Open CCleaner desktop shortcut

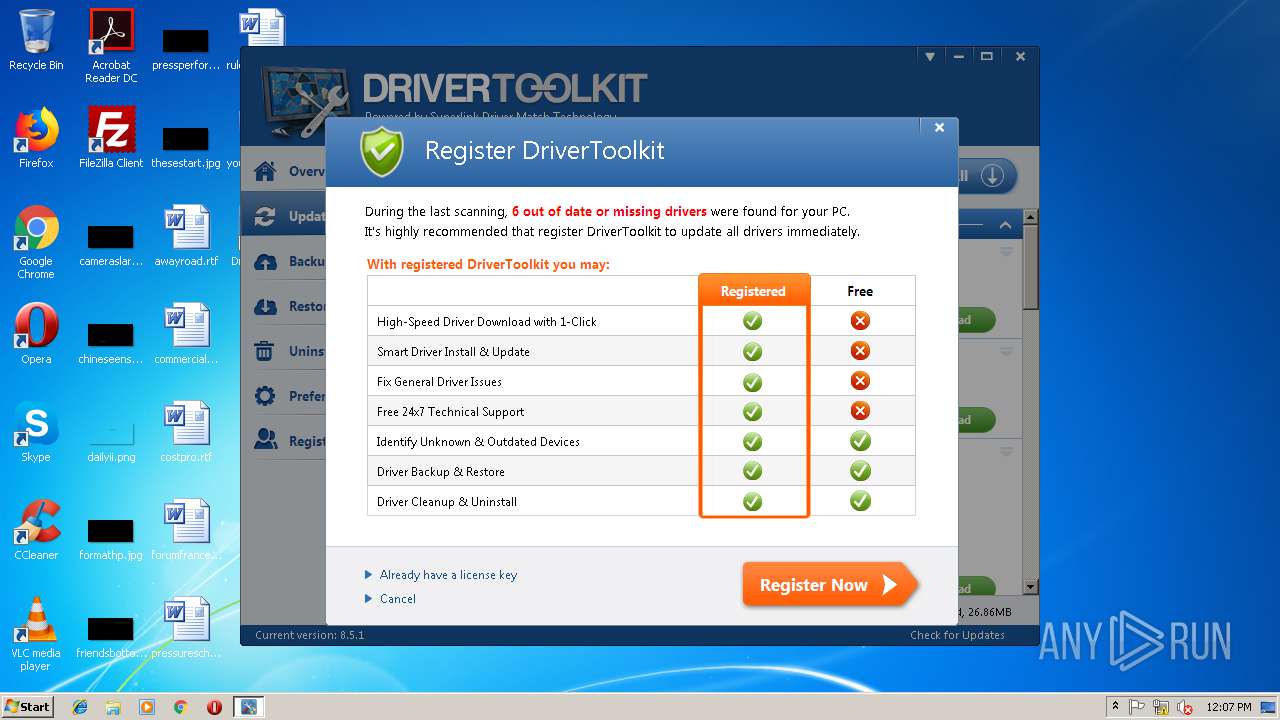click(x=36, y=529)
